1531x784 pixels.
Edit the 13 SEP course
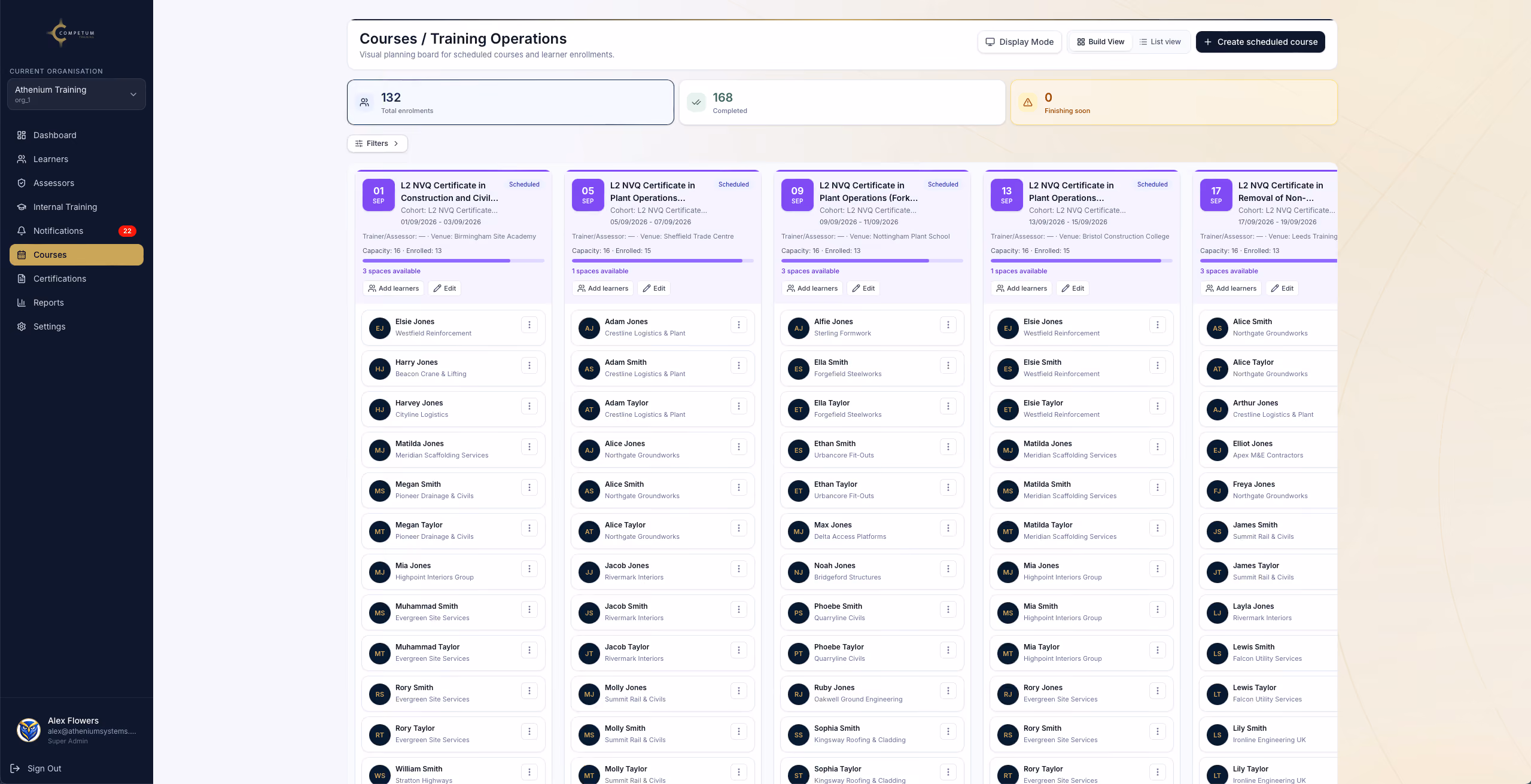pyautogui.click(x=1073, y=288)
